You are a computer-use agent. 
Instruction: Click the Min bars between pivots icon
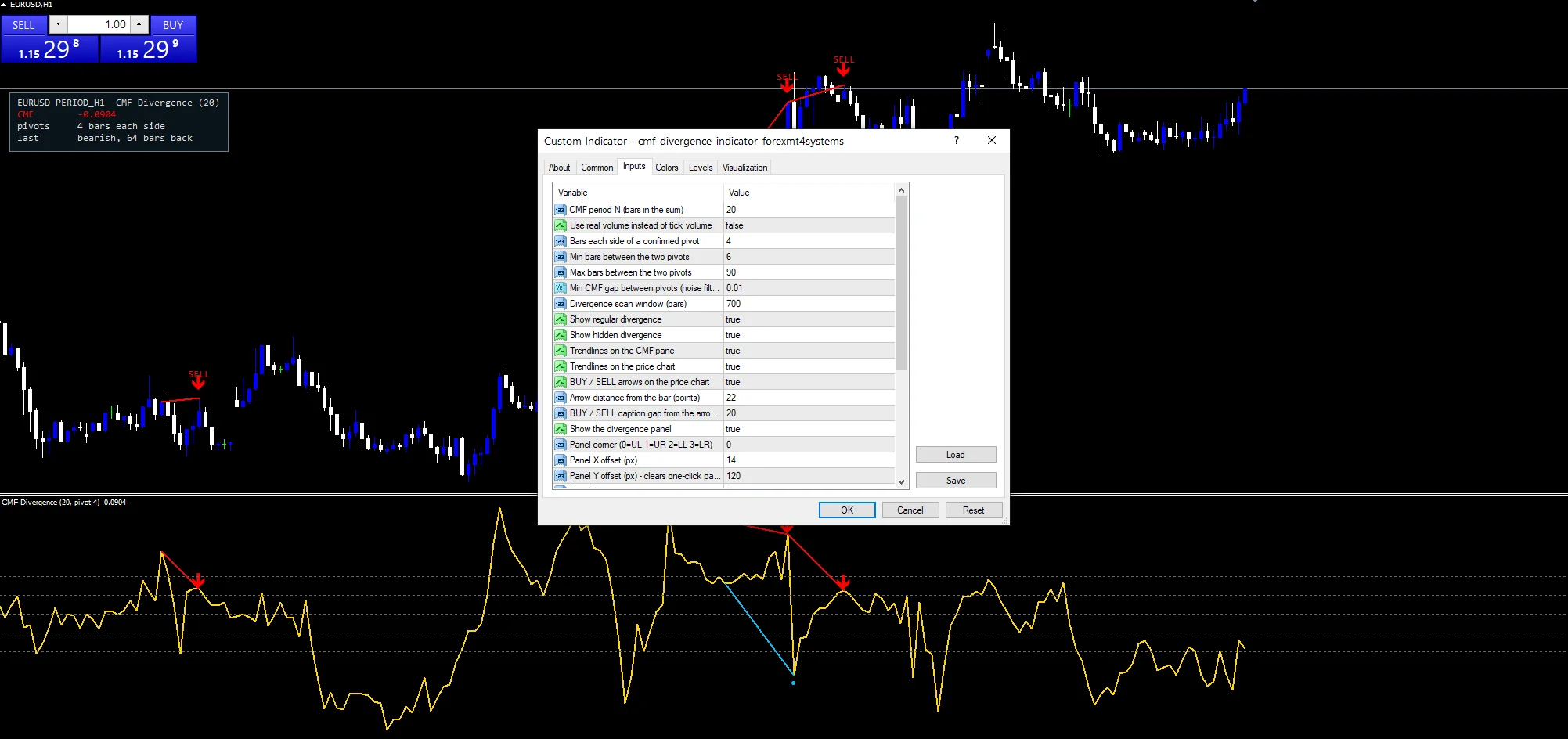coord(560,257)
